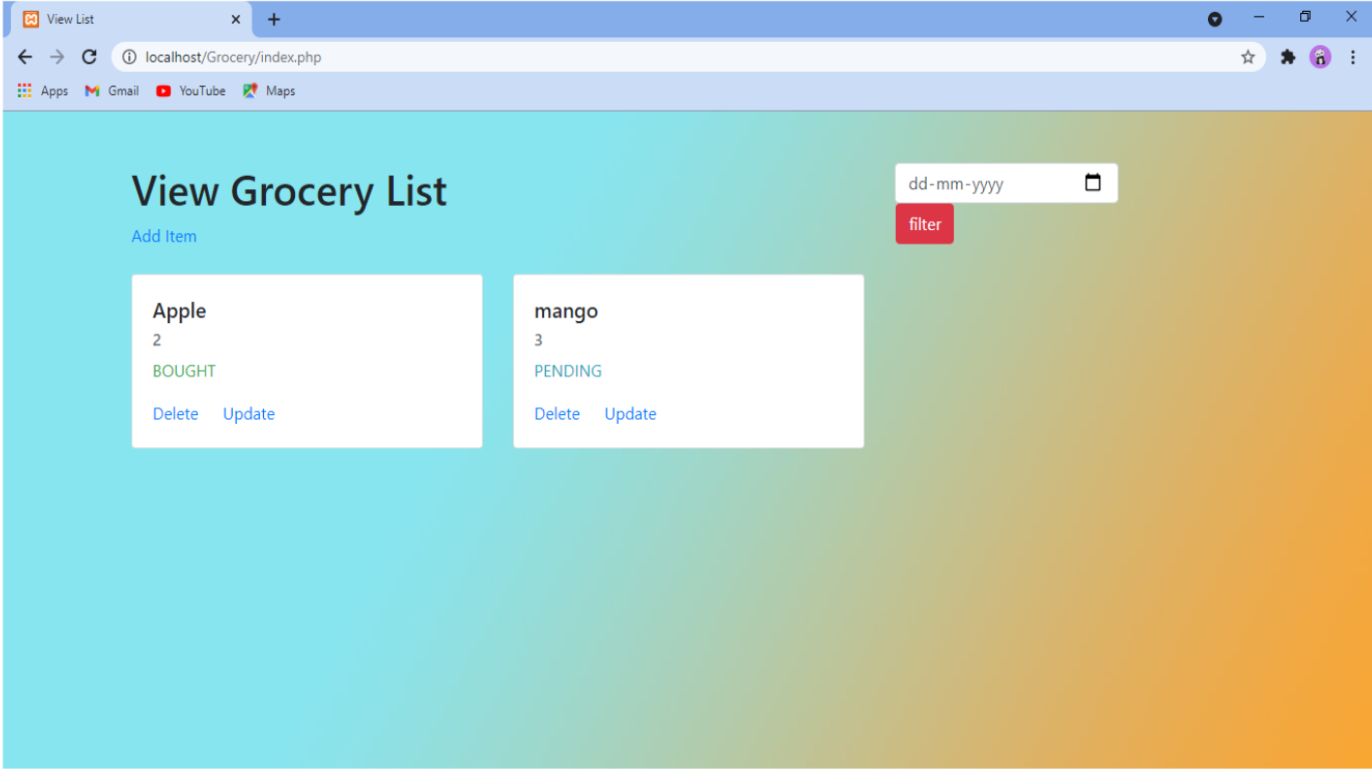Click the filter button
The image size is (1372, 770).
click(923, 223)
